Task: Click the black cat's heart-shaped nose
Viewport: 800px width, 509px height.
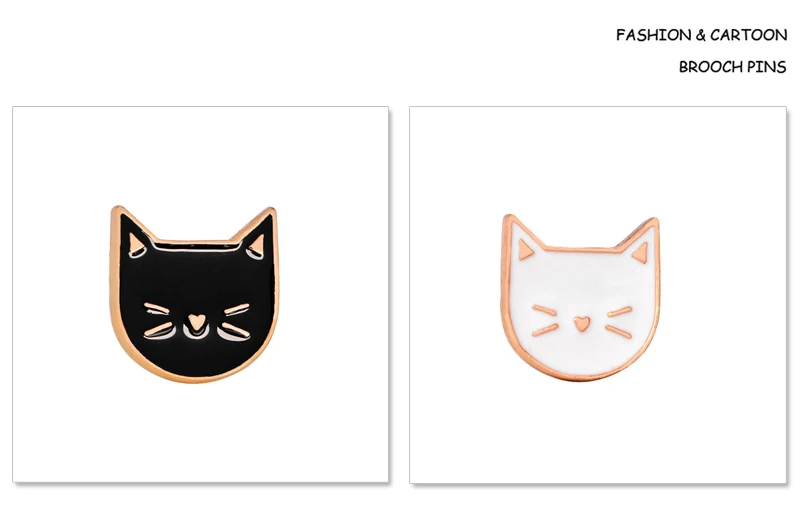Action: pyautogui.click(x=196, y=322)
